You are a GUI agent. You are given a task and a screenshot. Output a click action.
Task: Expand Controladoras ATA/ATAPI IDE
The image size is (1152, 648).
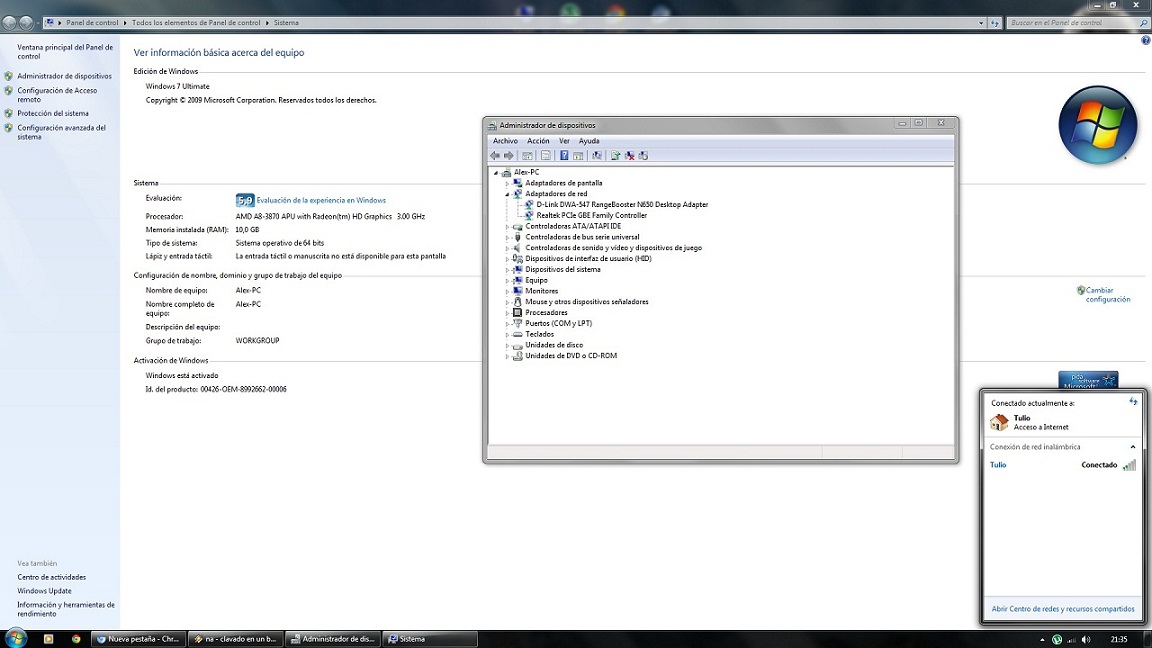[507, 227]
